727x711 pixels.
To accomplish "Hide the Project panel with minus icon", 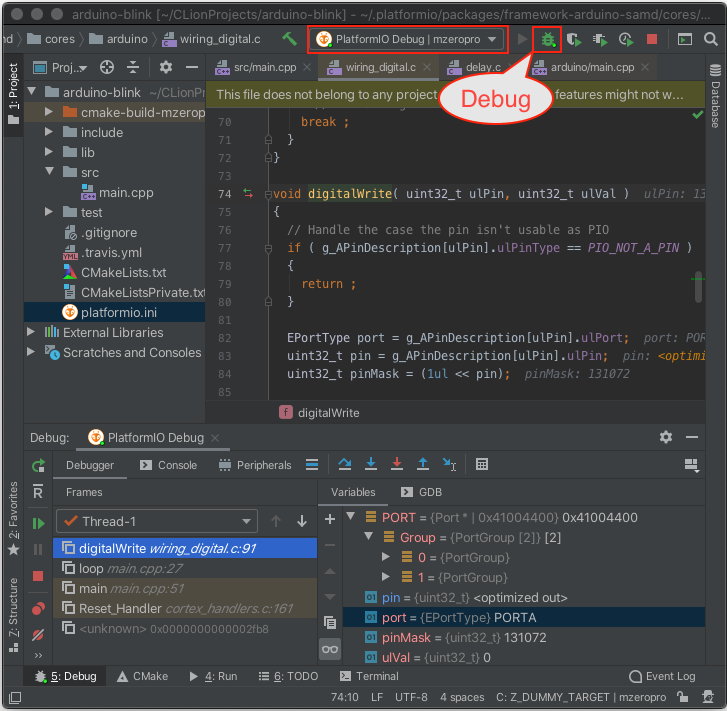I will [x=191, y=68].
